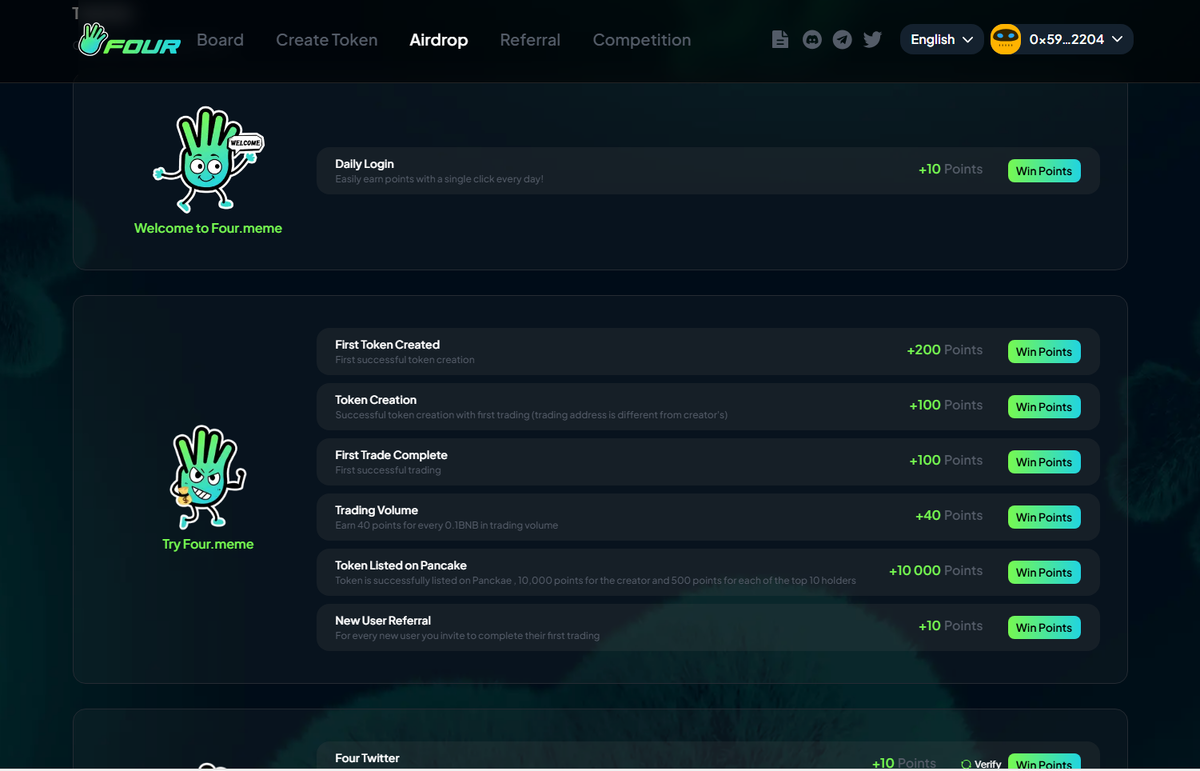The image size is (1200, 771).
Task: Go to the Board tab
Action: click(x=220, y=40)
